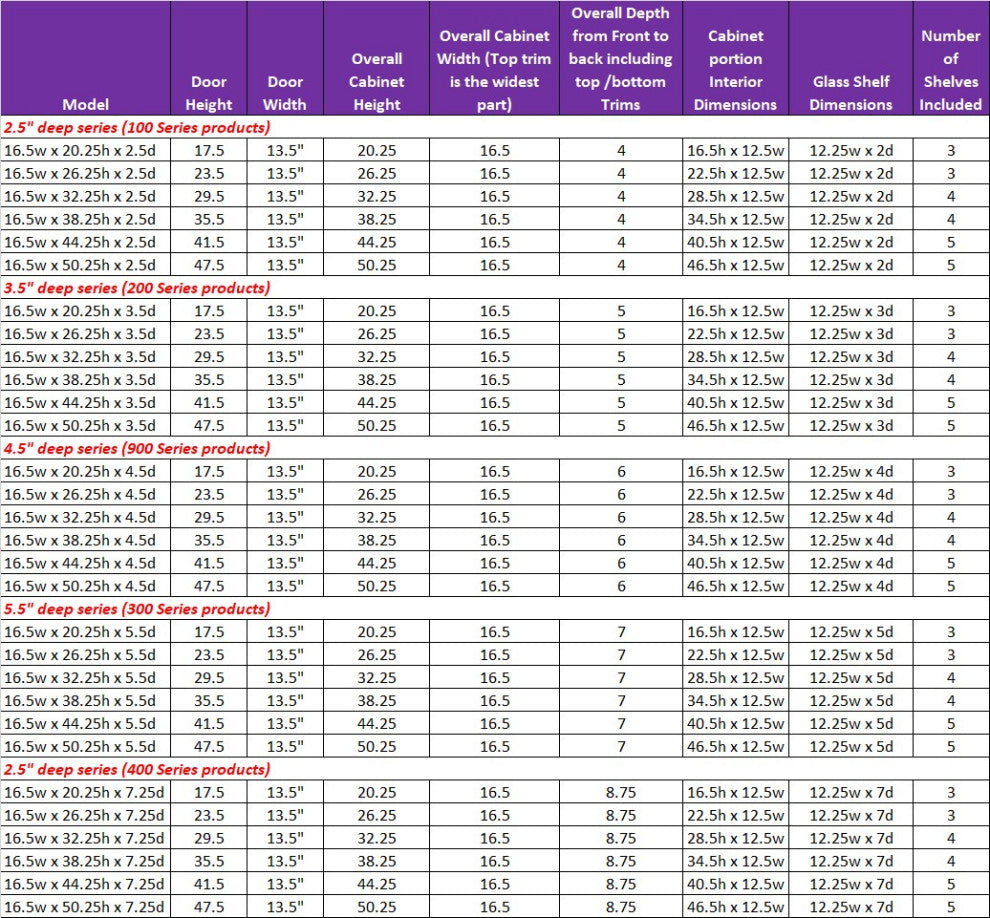
Task: Select the 400 Series products section heading
Action: click(137, 770)
